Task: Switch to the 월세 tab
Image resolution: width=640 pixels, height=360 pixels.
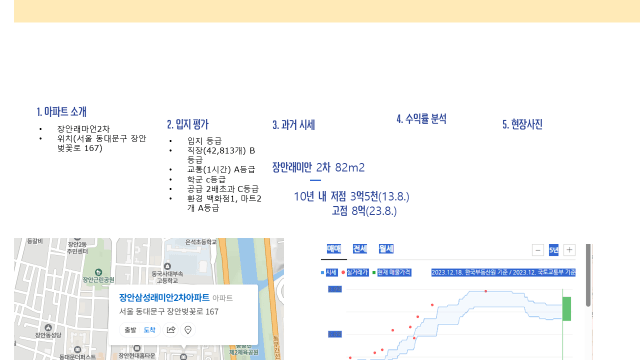Action: pyautogui.click(x=386, y=249)
